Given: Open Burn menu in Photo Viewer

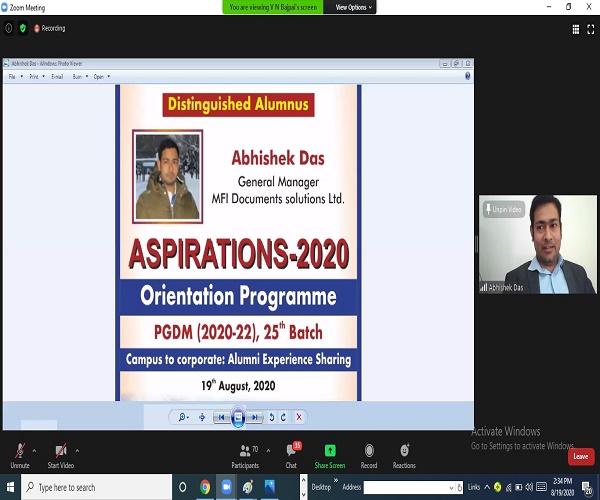Looking at the screenshot, I should tap(80, 77).
